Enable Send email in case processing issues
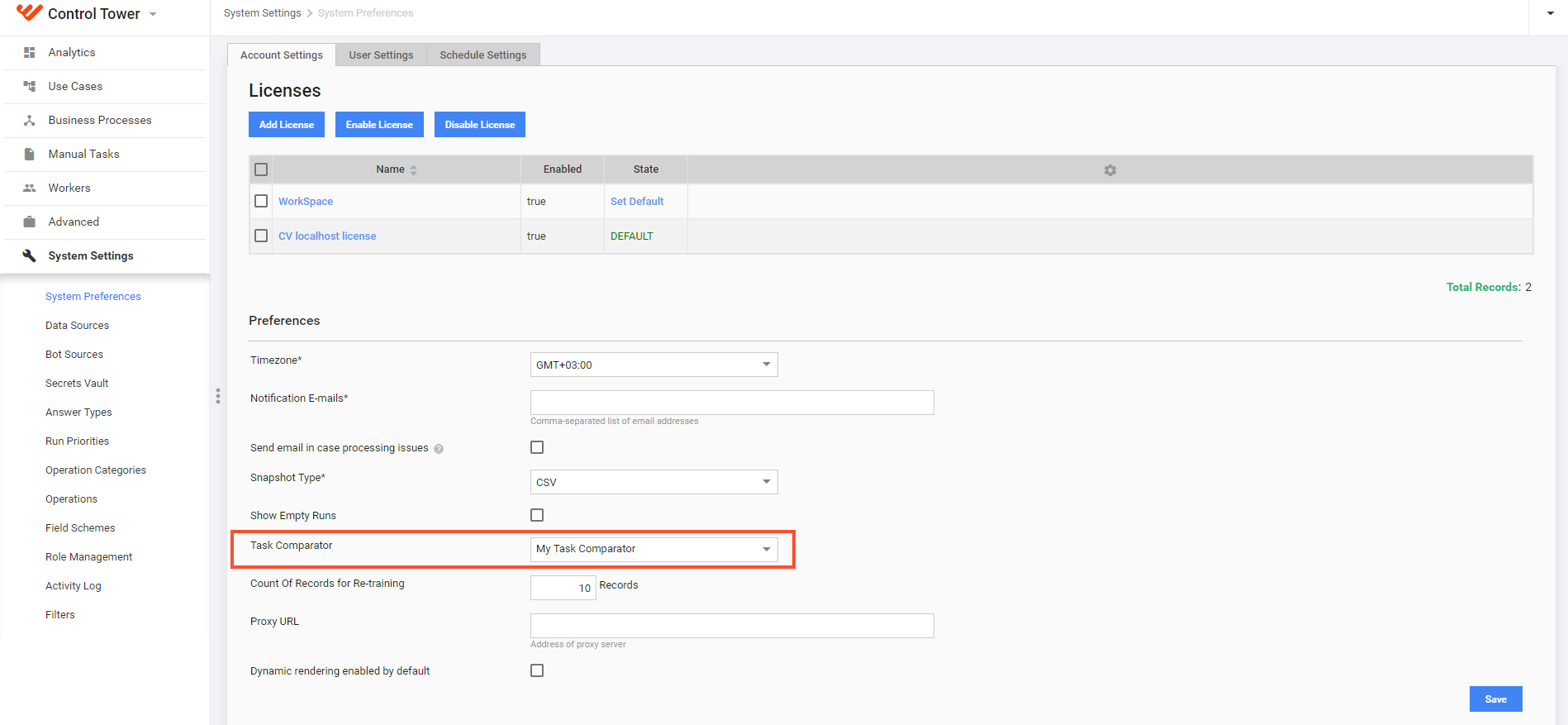Viewport: 1568px width, 725px height. [x=537, y=447]
